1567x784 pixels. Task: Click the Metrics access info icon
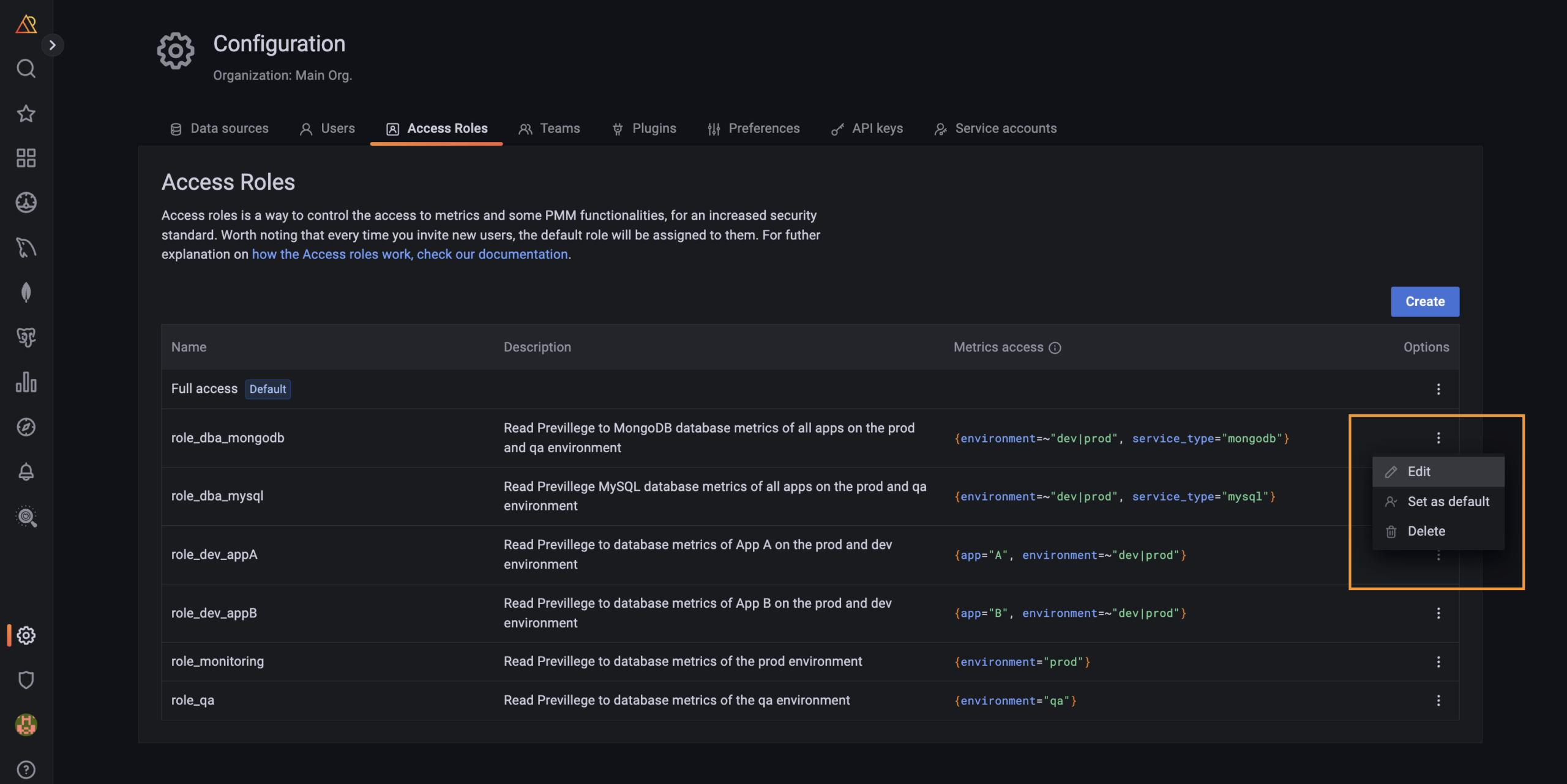click(1055, 348)
